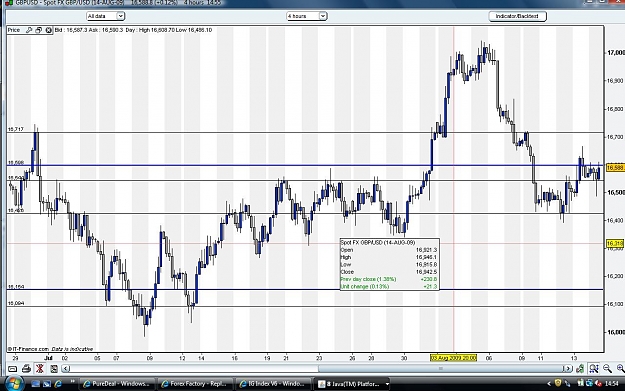This screenshot has height=391, width=625.
Task: Zoom out with the minus magnifier icon
Action: click(x=607, y=369)
